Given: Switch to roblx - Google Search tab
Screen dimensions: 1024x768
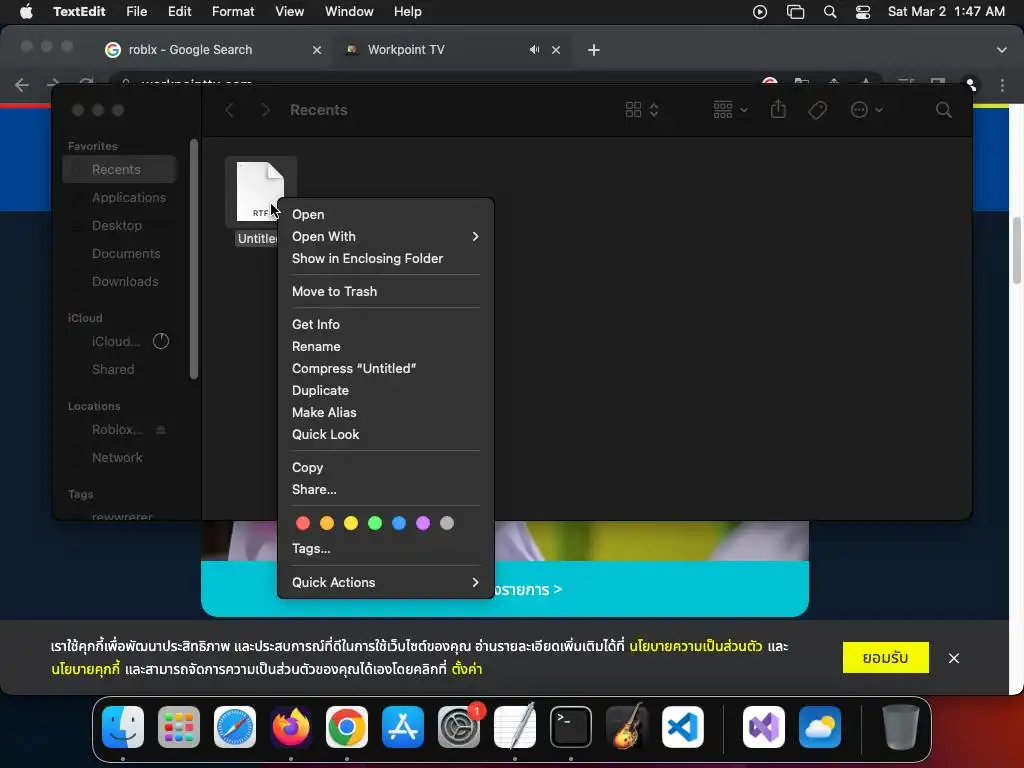Looking at the screenshot, I should point(212,50).
